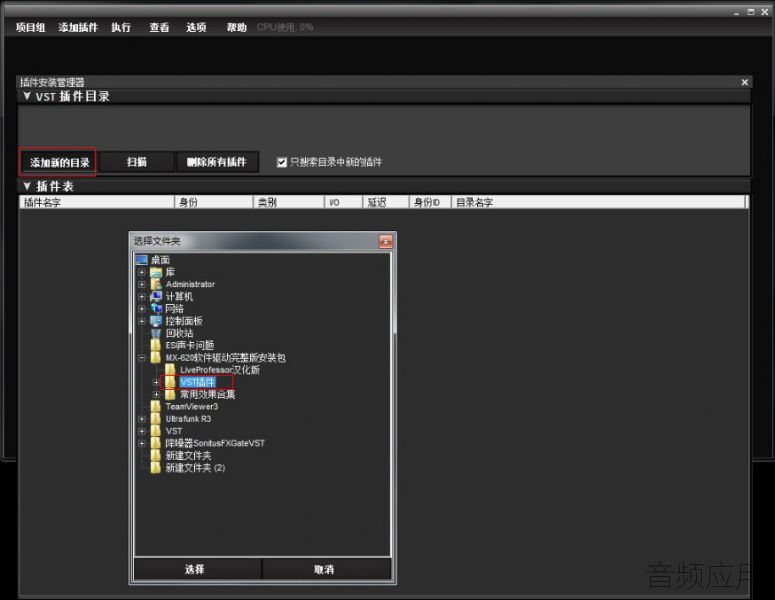Open the 添加插件 menu
Screen dimensions: 775x600
(78, 28)
